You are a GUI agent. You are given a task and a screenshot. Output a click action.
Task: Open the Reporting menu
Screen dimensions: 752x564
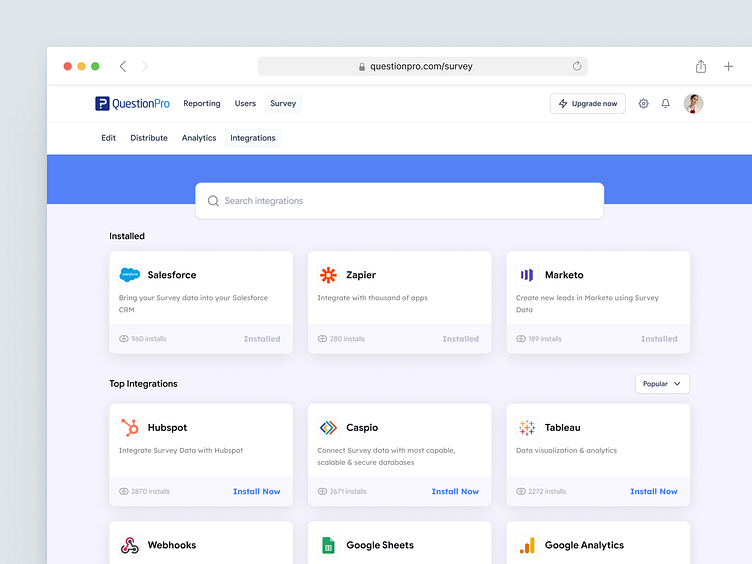pos(202,104)
